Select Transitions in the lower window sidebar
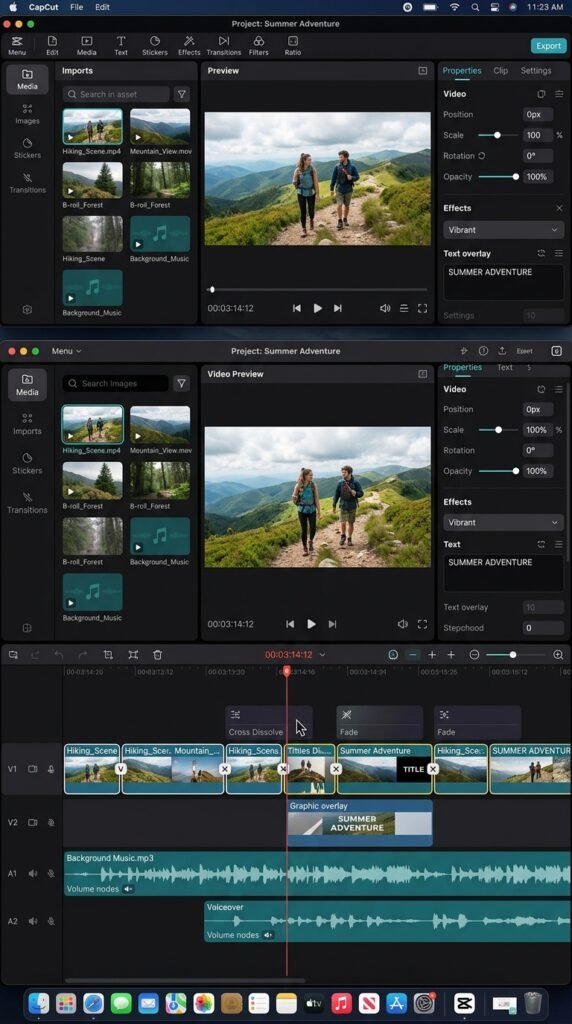Screen dimensions: 572x1024 pos(27,502)
